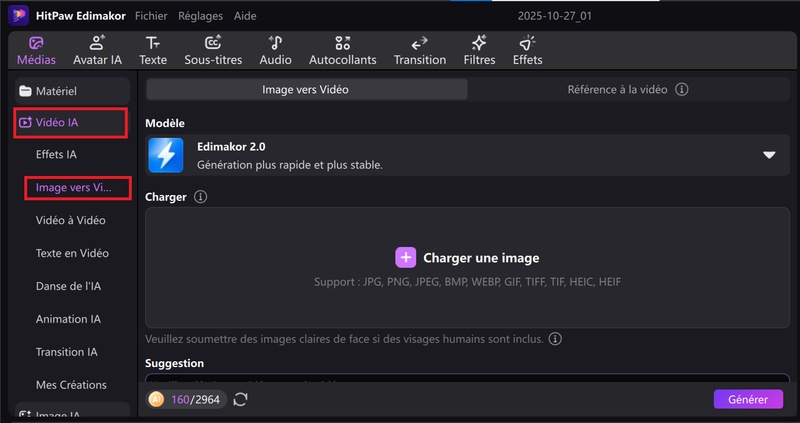Click Charger une image upload area

467,267
